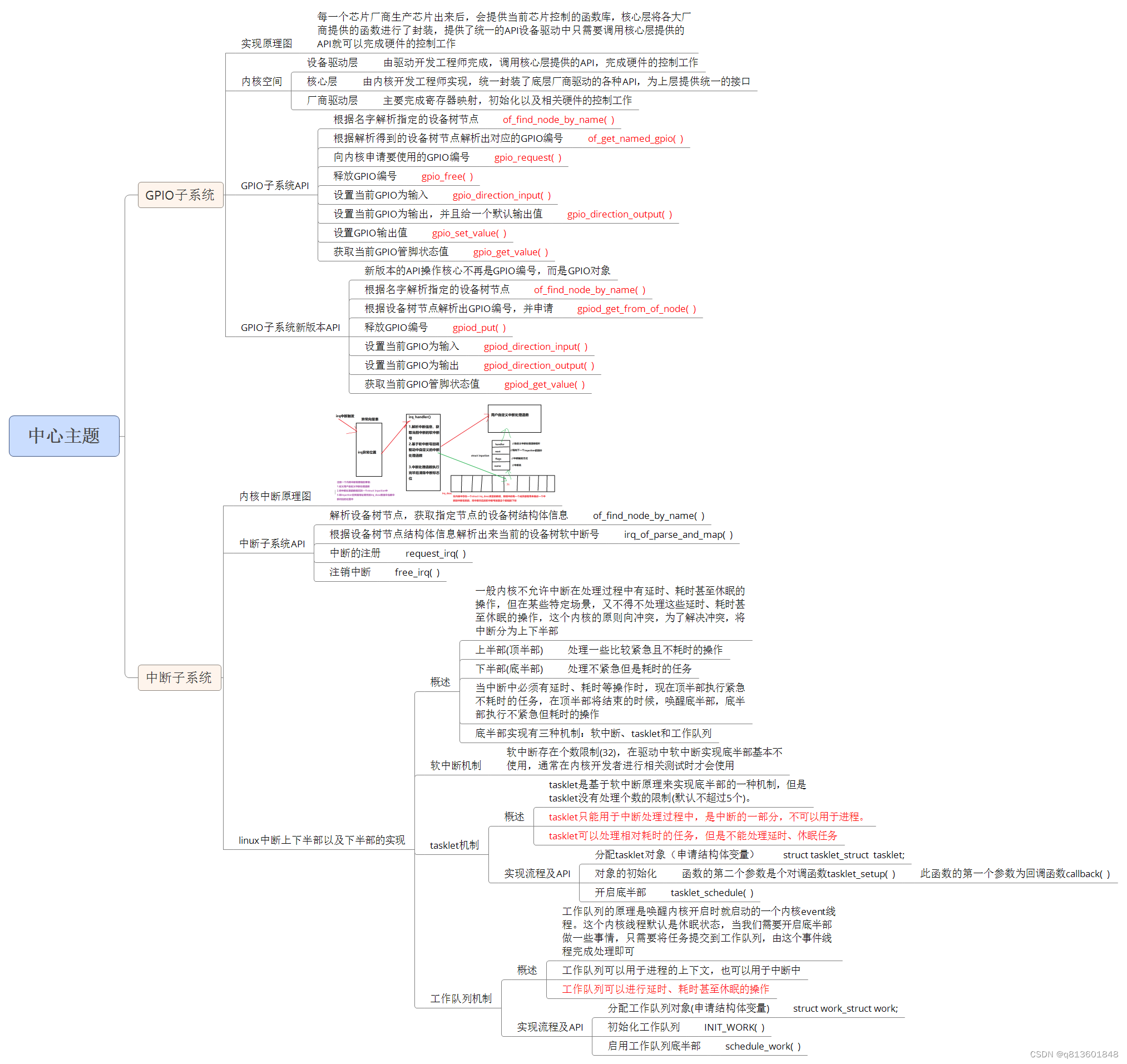
Task: Click red text 工作队列可以进行延时、耗时甚至休眠的操作
Action: coord(665,989)
